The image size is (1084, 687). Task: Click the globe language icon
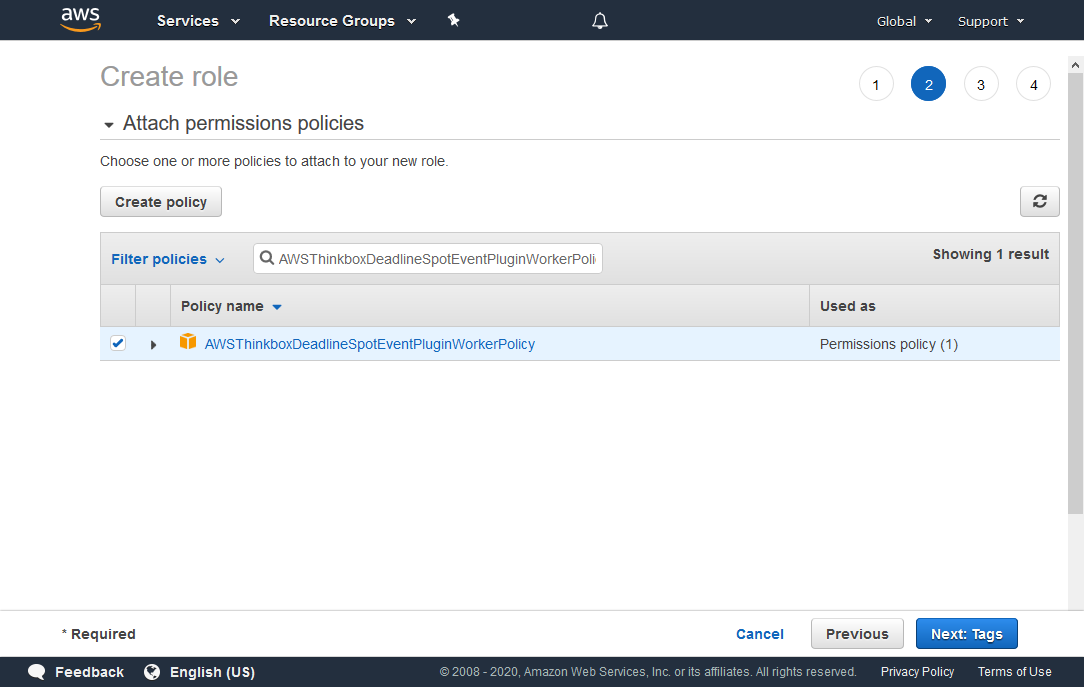[x=152, y=672]
